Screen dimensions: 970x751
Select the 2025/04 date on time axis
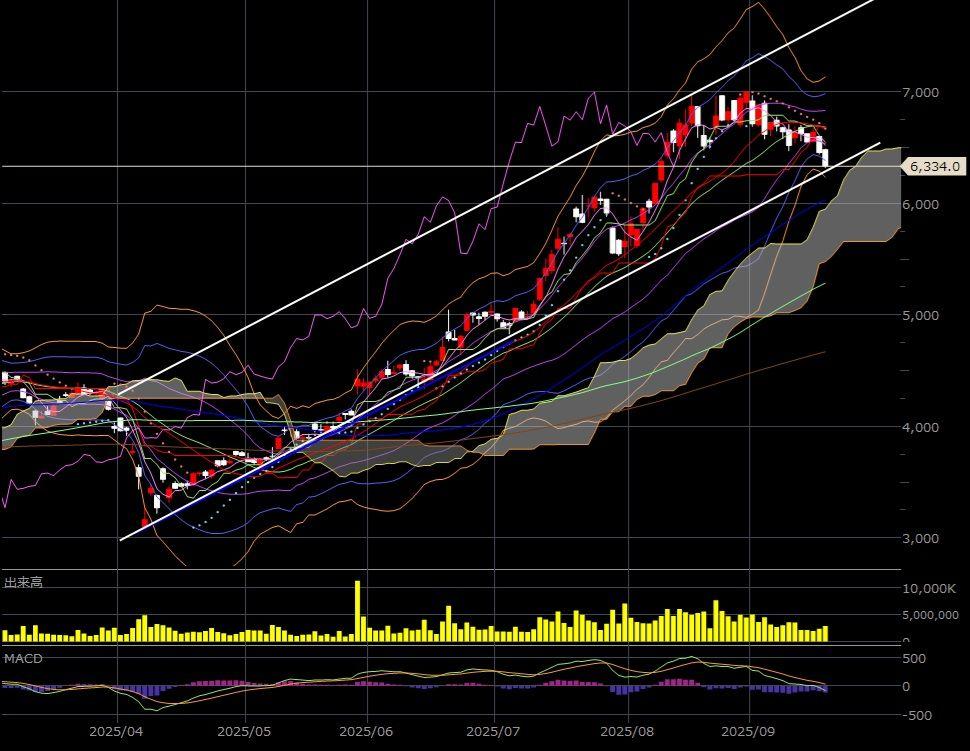click(x=118, y=731)
